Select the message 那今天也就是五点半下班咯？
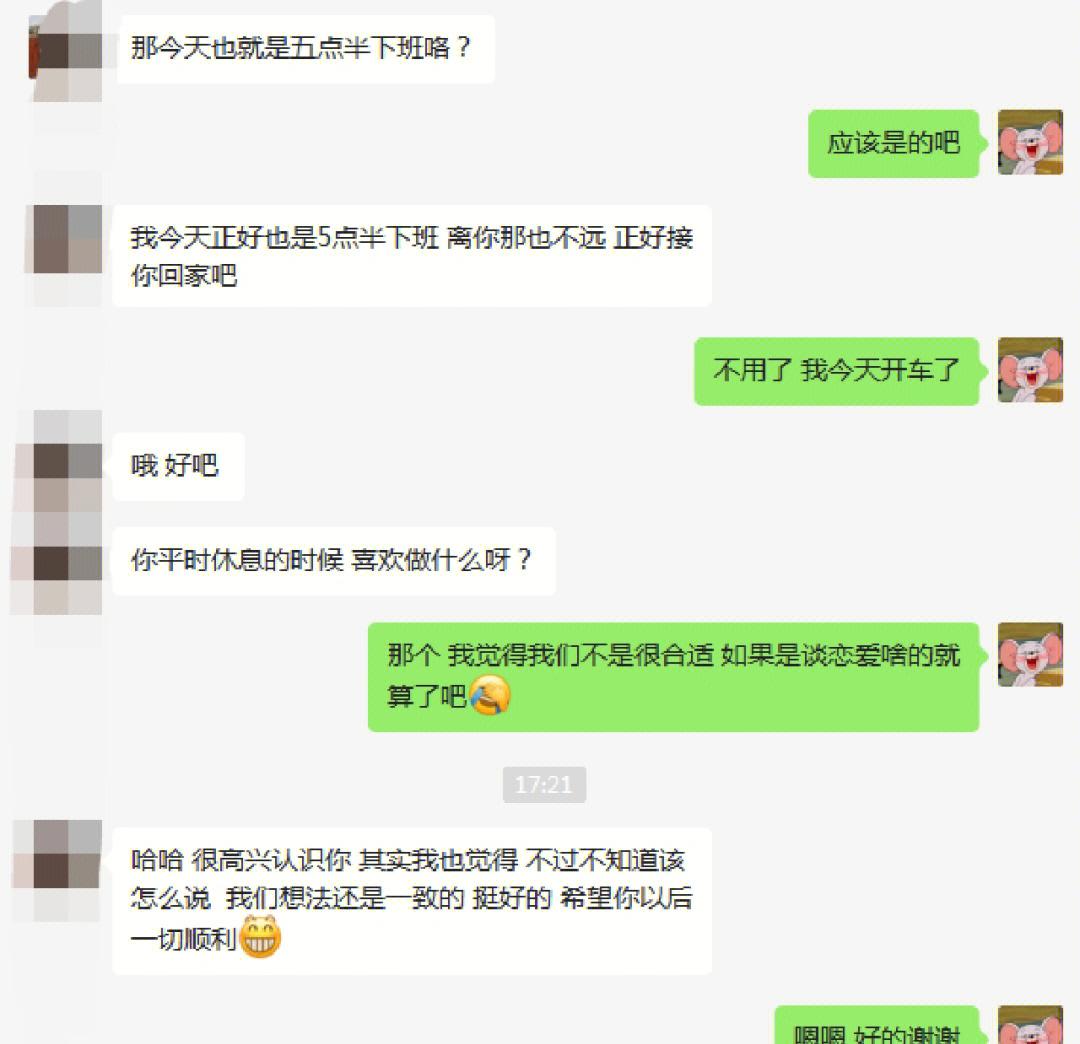Screen dimensions: 1080x1044 point(306,49)
